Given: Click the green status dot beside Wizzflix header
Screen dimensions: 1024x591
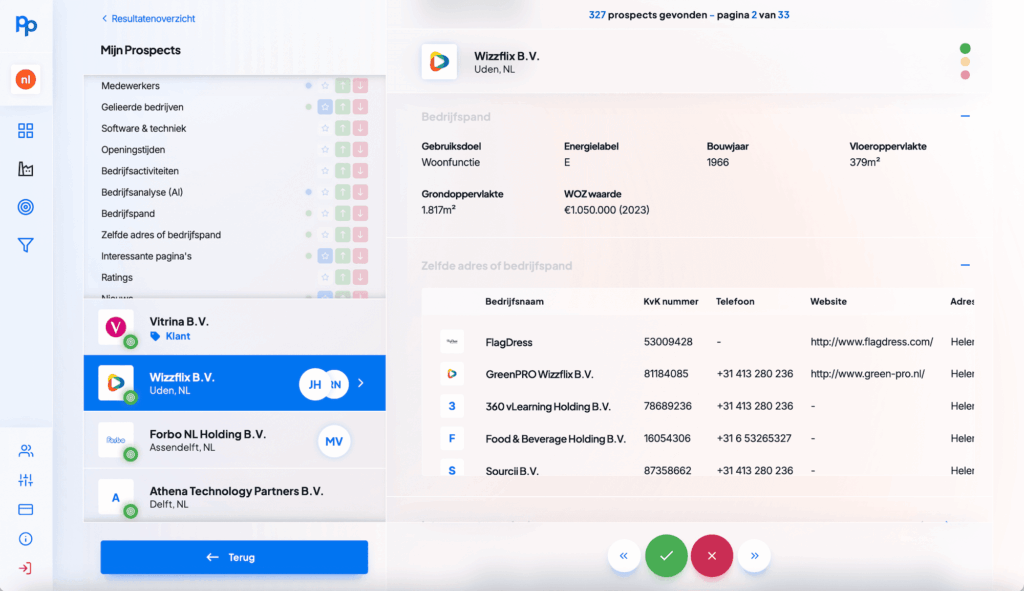Looking at the screenshot, I should (965, 48).
